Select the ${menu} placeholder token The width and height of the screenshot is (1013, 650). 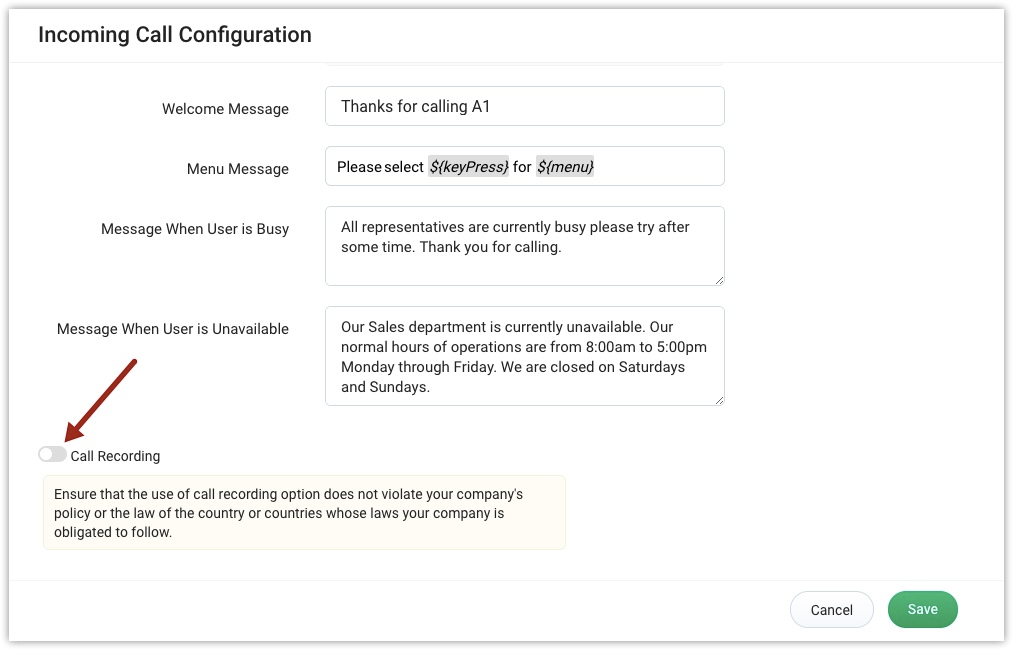pos(565,167)
